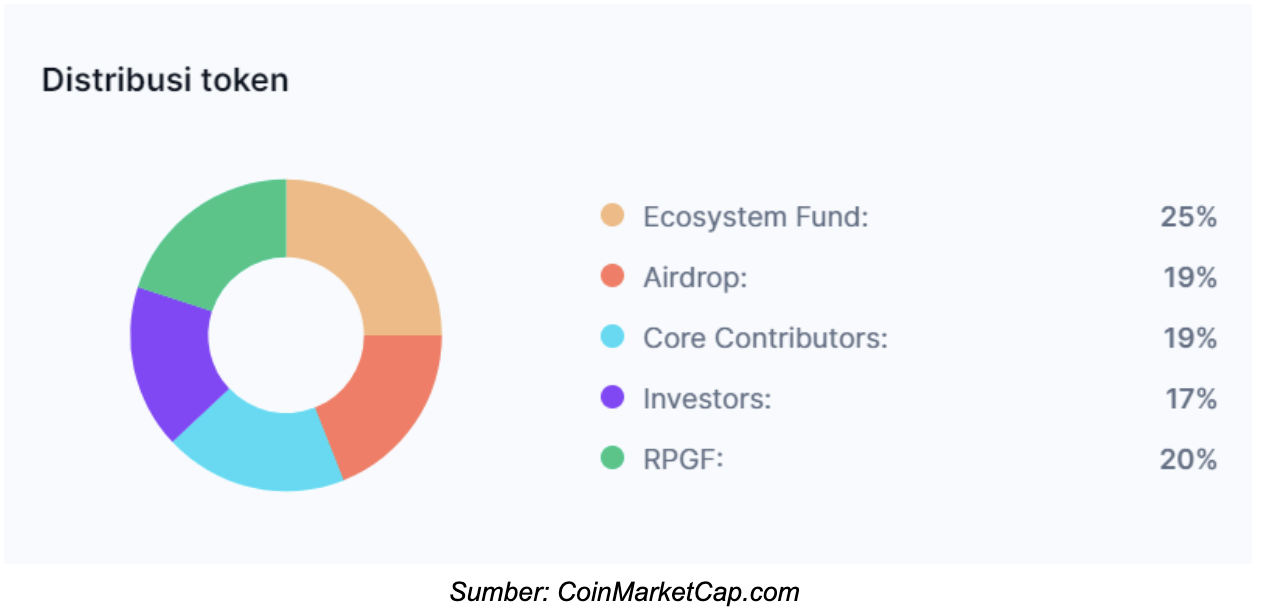
Task: Click the RPGF legend label
Action: click(683, 460)
